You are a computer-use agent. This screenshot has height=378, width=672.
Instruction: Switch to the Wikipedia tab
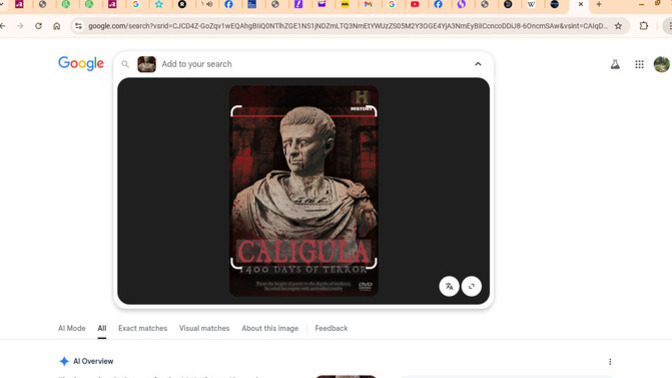pos(531,4)
